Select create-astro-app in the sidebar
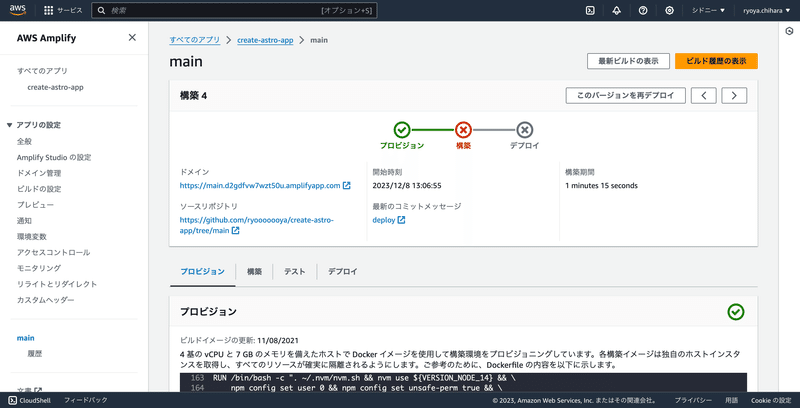The image size is (800, 408). coord(55,87)
